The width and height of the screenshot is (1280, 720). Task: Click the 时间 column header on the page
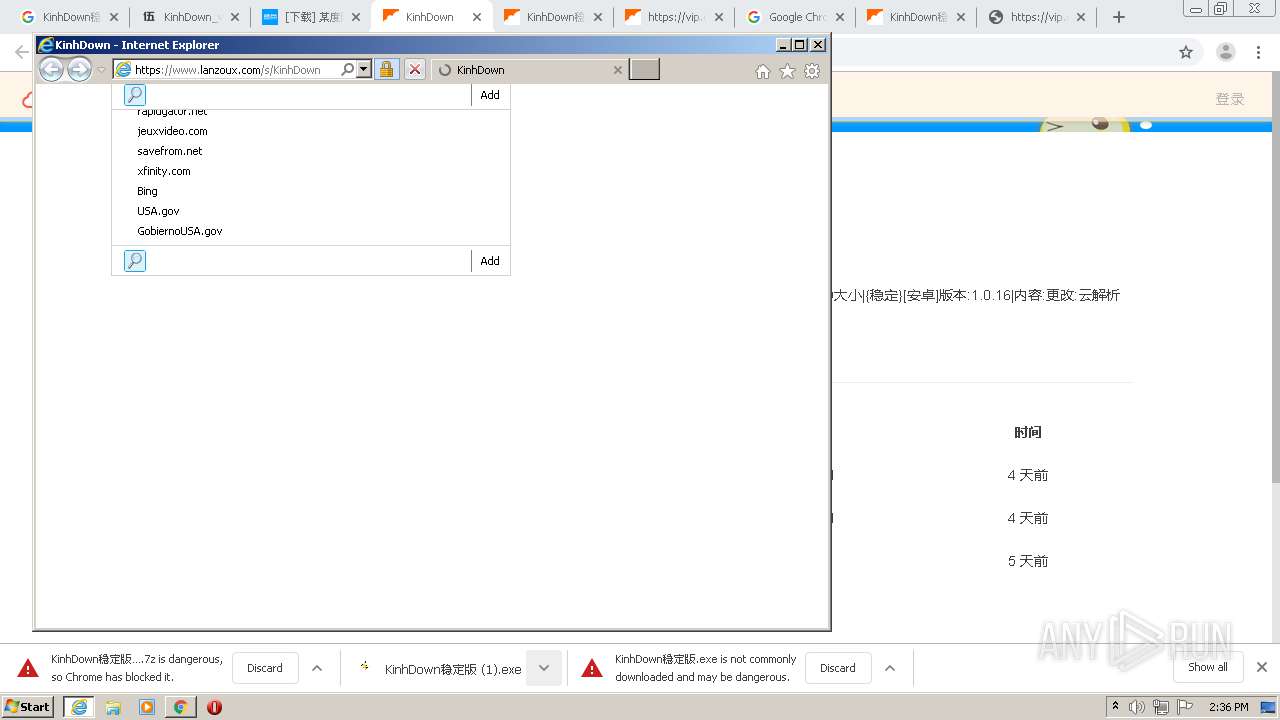coord(1028,432)
